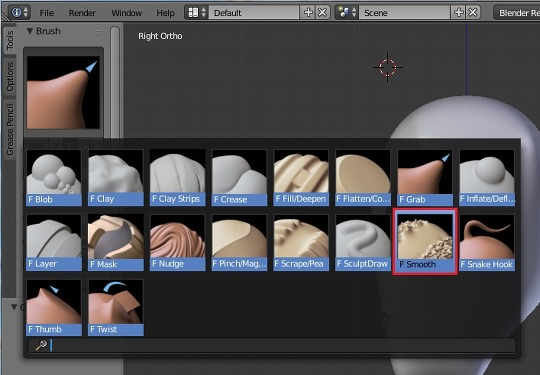Pick the Inflate/Deflate brush
This screenshot has width=540, height=375.
pyautogui.click(x=487, y=178)
